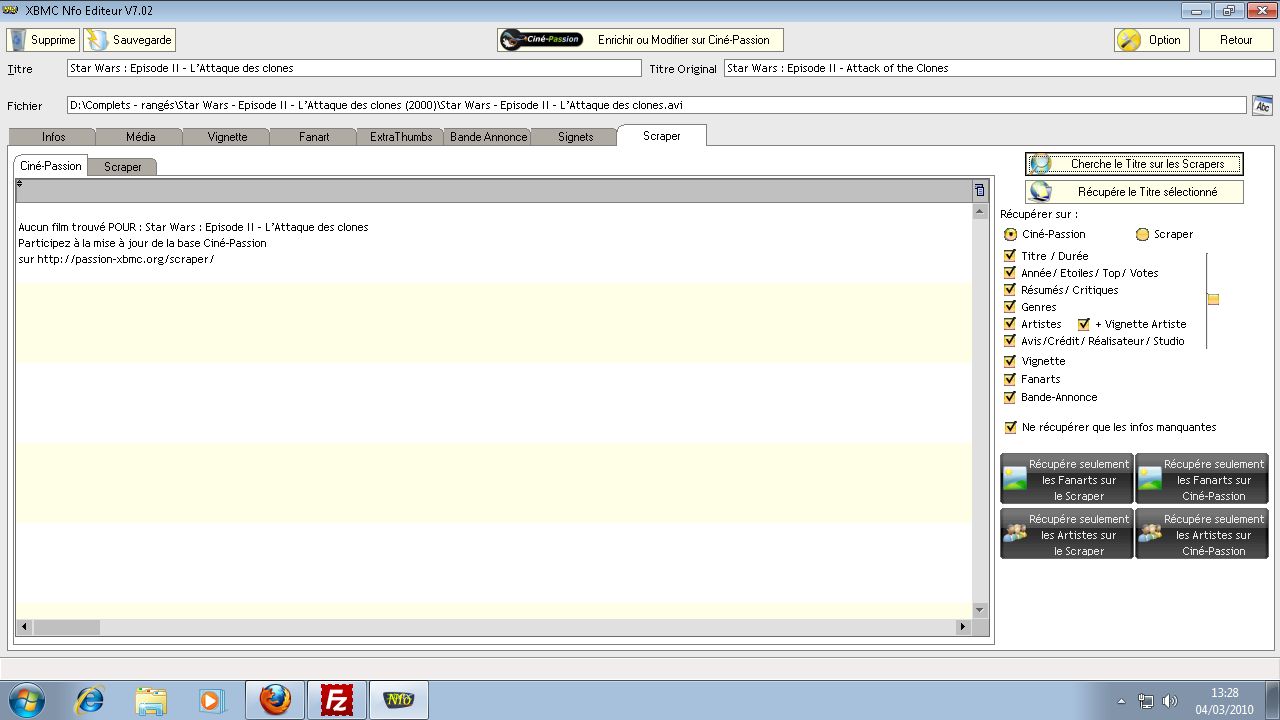Click the Abc rename icon beside Fichier

(1262, 105)
